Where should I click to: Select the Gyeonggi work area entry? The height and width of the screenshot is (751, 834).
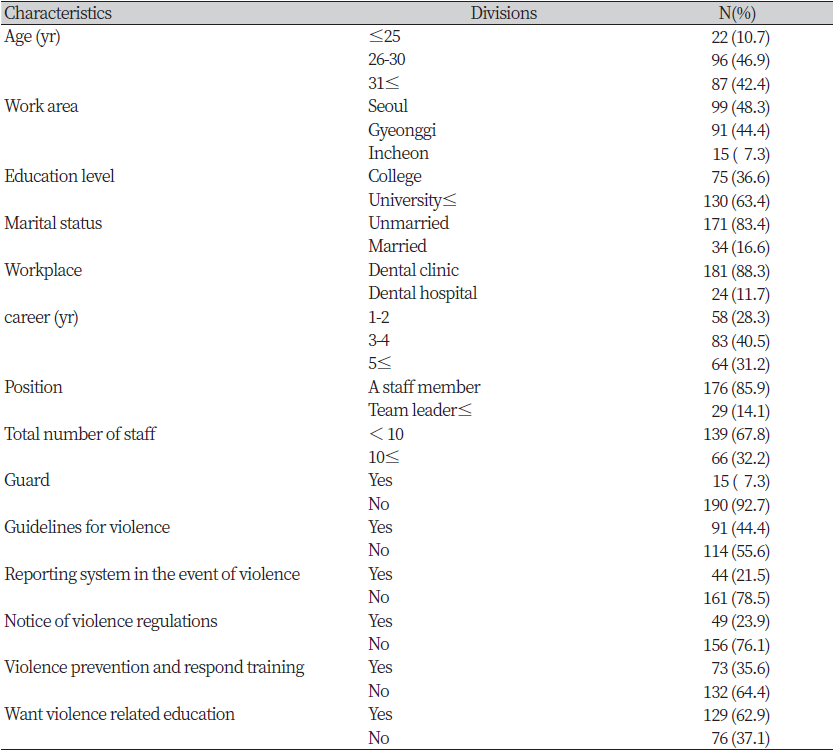[x=402, y=130]
